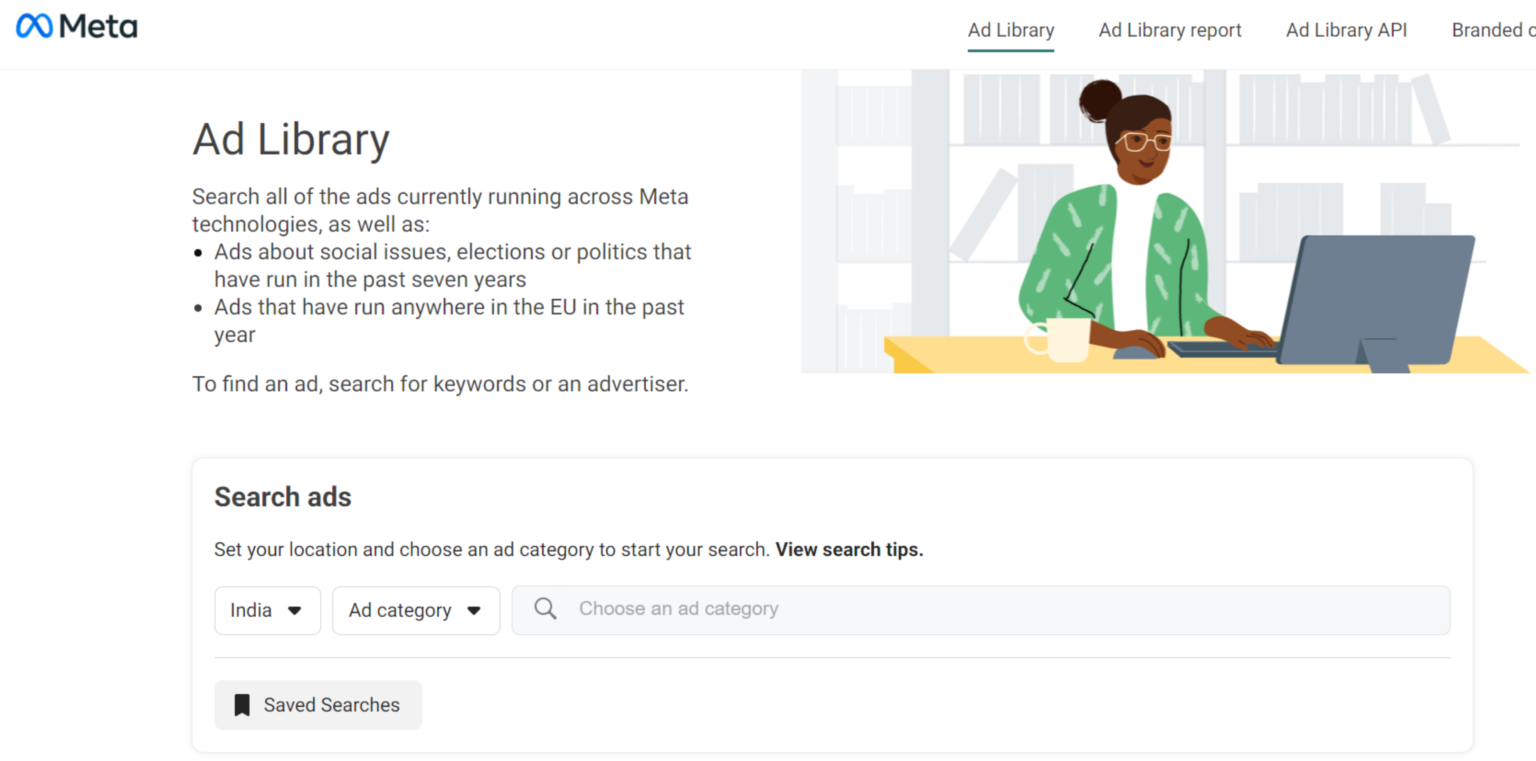Click the bookmark icon on Saved Searches
The width and height of the screenshot is (1536, 761).
point(241,705)
